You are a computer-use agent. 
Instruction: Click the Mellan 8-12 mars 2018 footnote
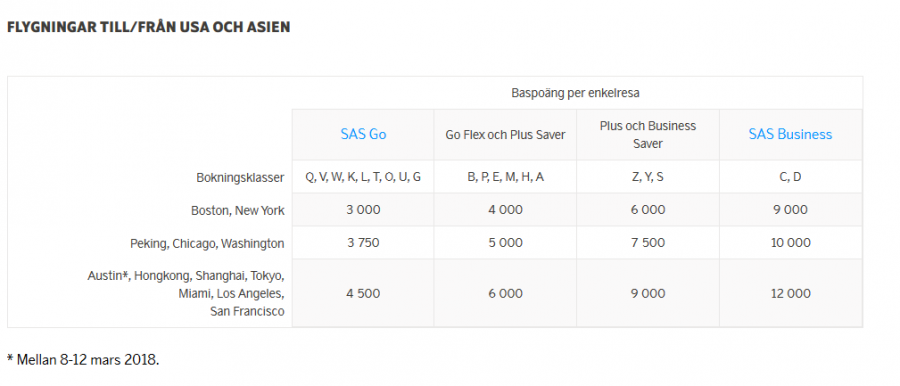83,360
